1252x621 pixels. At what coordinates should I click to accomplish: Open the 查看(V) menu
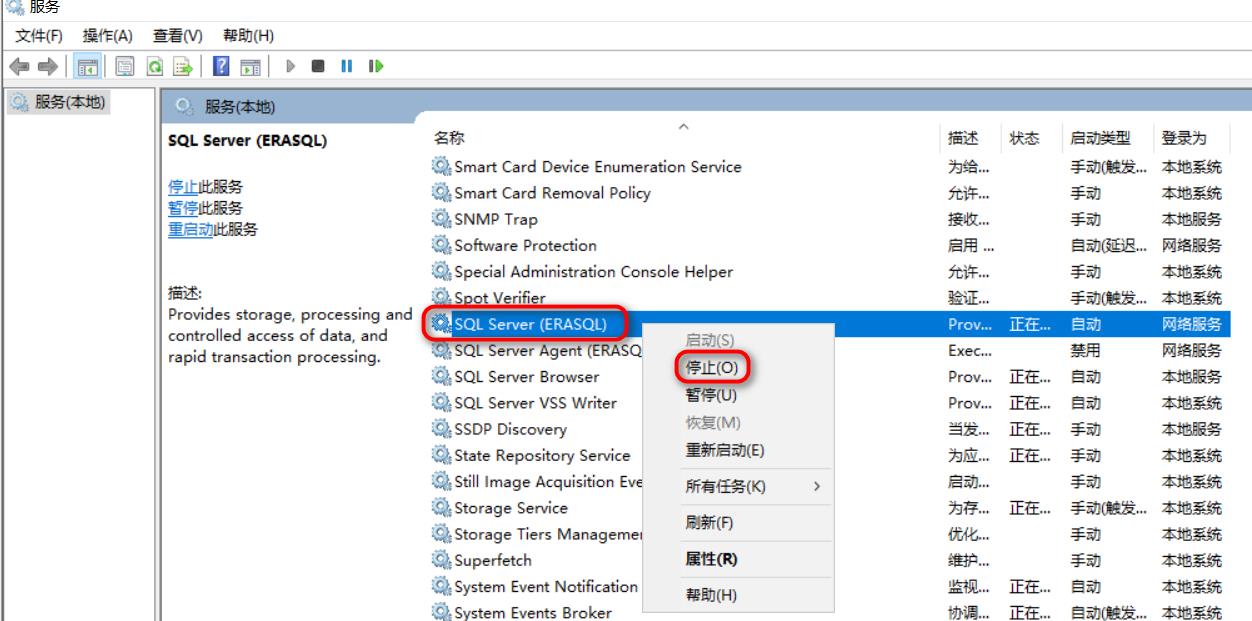pyautogui.click(x=178, y=36)
